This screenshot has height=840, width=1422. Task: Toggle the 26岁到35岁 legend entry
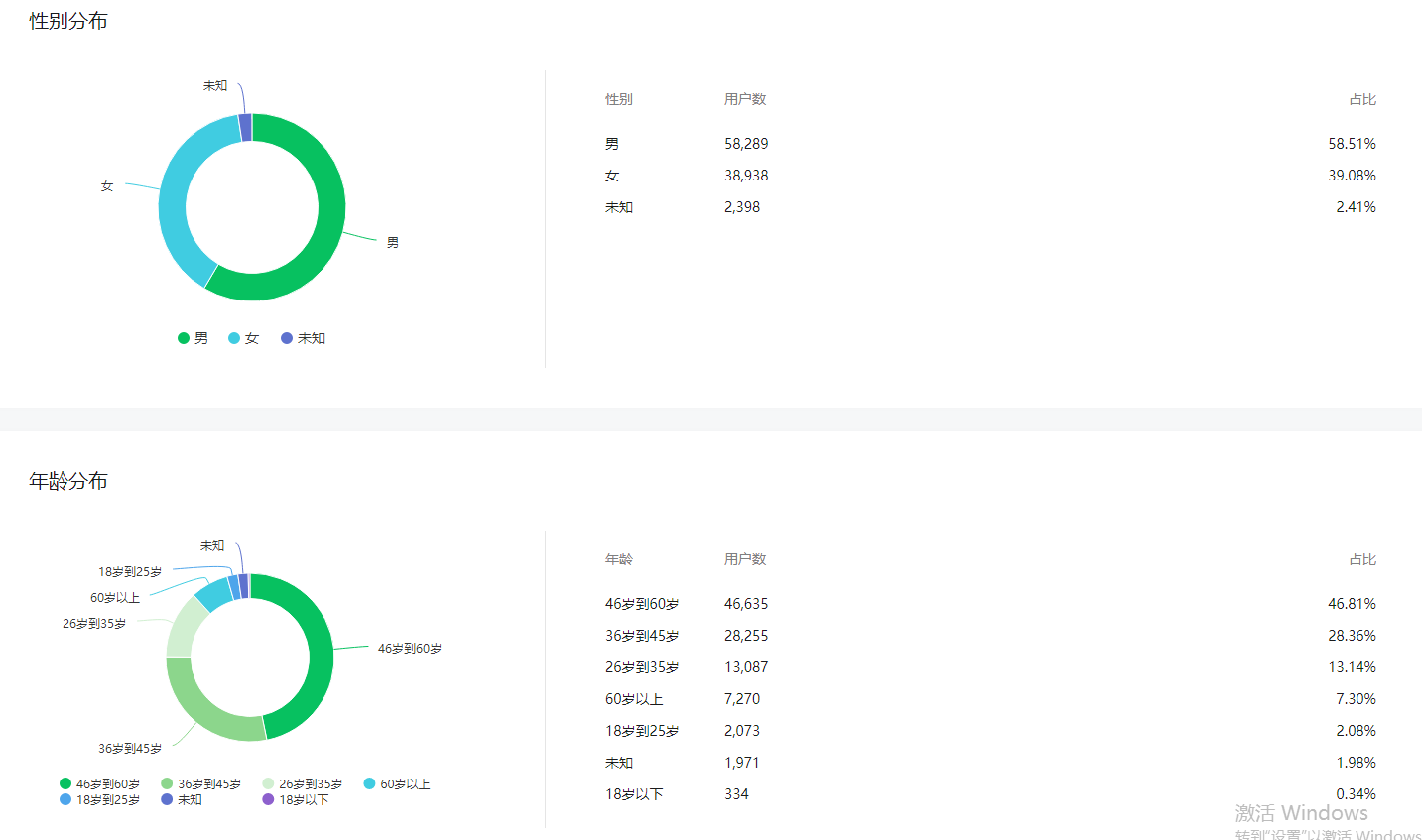302,783
